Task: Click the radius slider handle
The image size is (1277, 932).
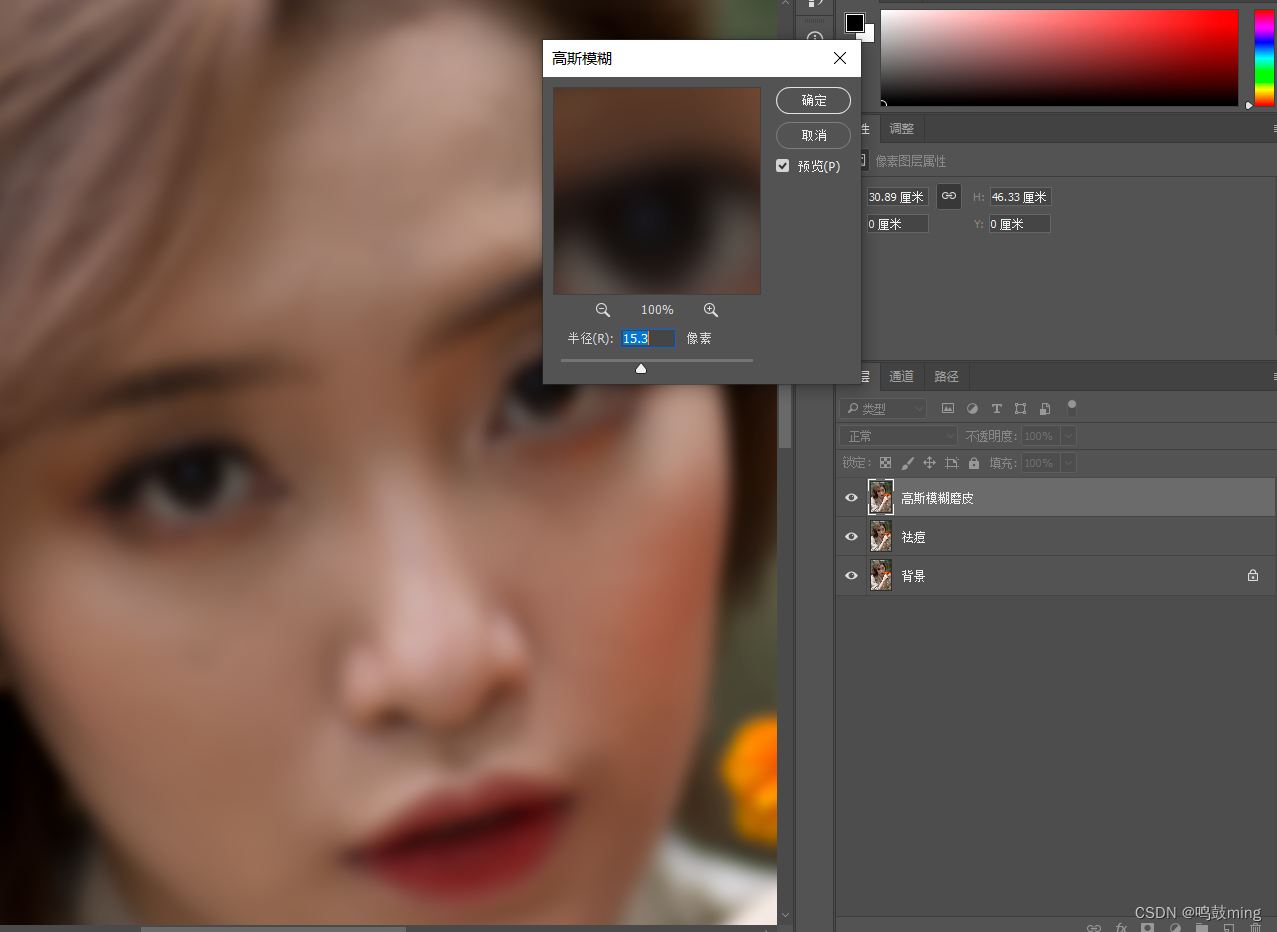Action: pyautogui.click(x=641, y=369)
